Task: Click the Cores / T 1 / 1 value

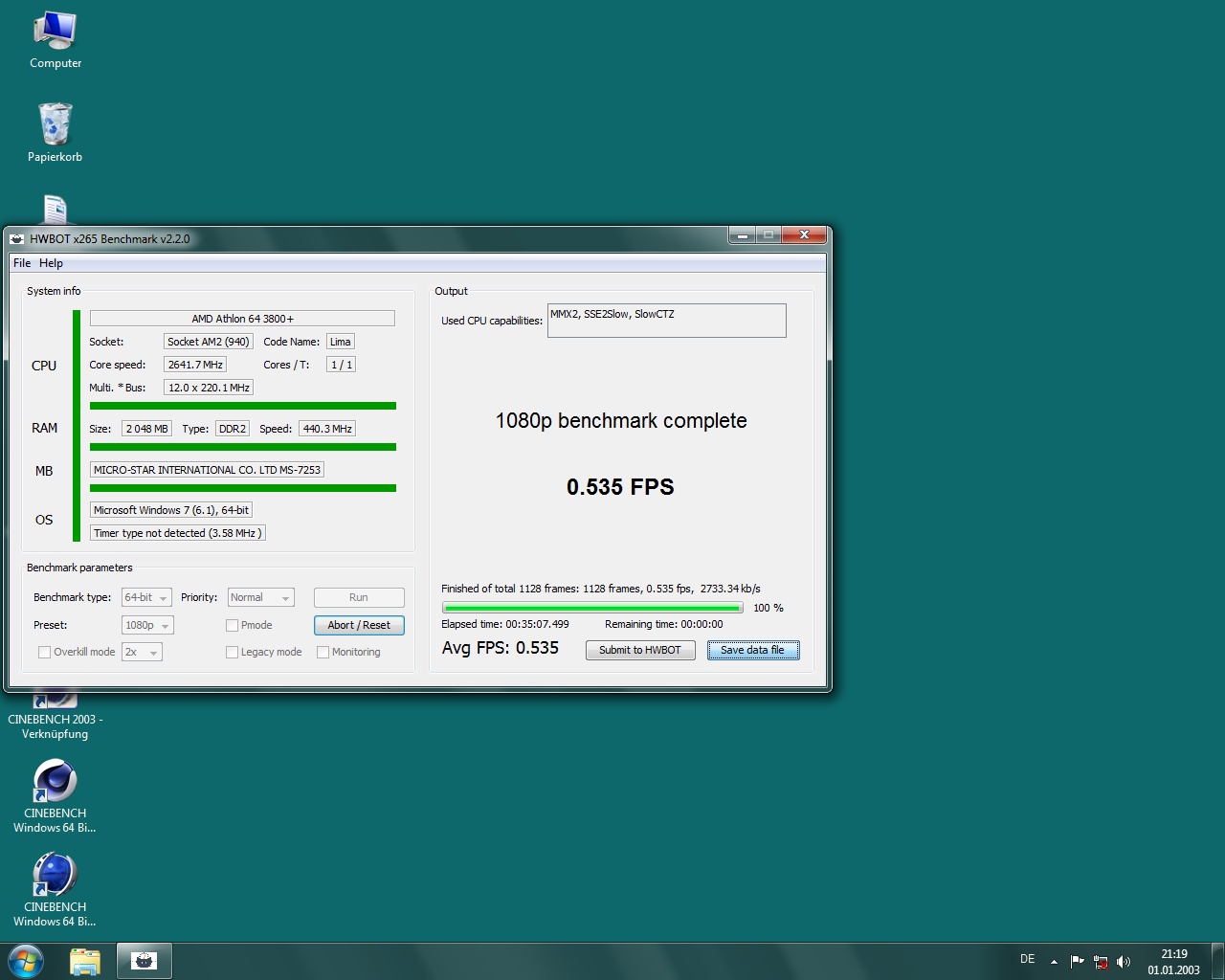Action: (x=342, y=365)
